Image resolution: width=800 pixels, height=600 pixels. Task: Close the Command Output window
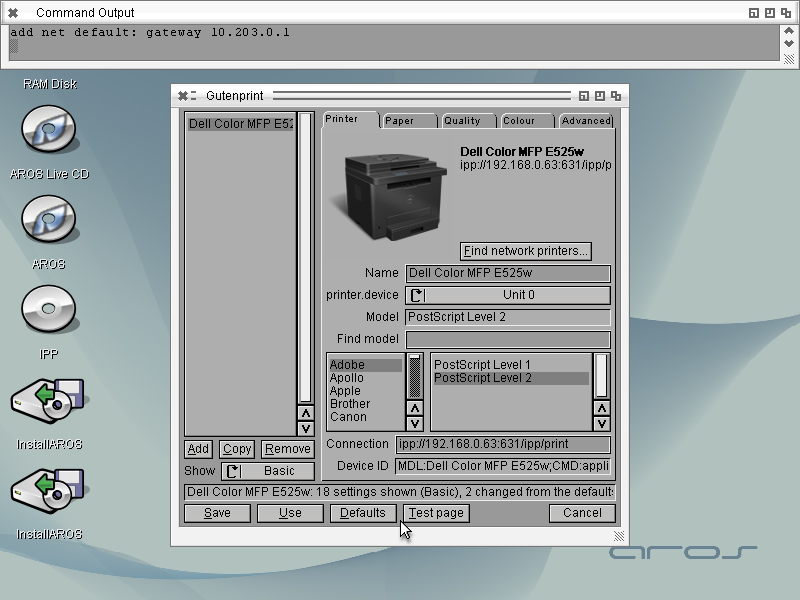(x=13, y=13)
